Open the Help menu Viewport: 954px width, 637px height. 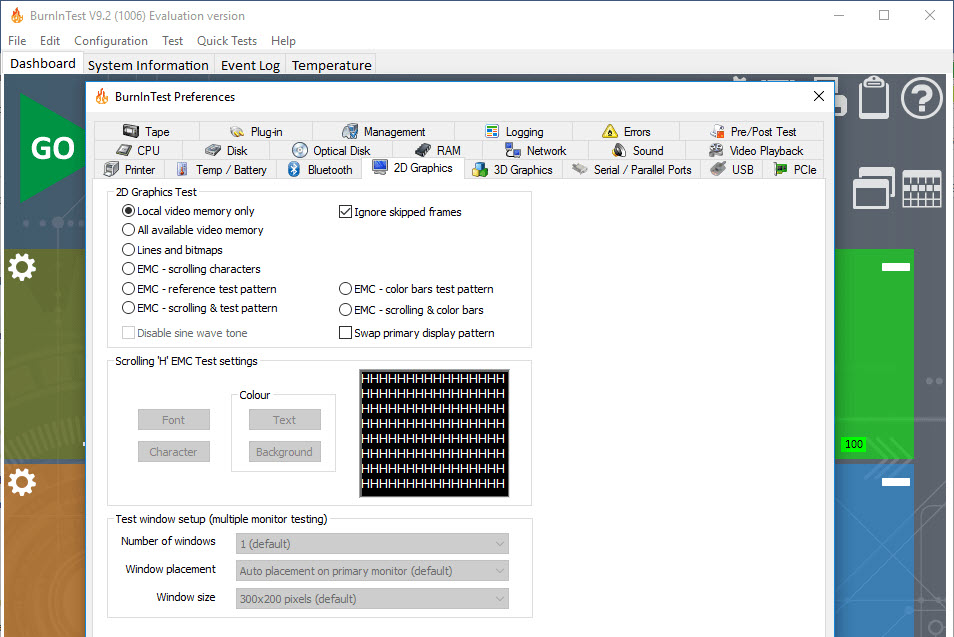tap(283, 41)
